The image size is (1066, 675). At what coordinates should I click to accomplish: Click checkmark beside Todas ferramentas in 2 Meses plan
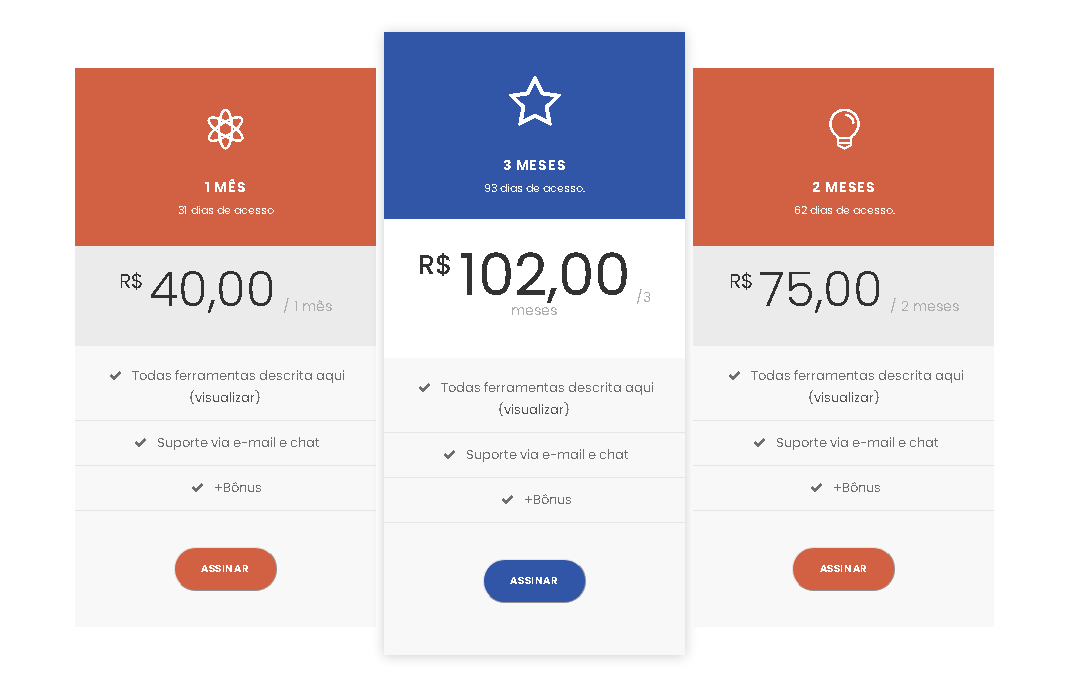tap(734, 375)
